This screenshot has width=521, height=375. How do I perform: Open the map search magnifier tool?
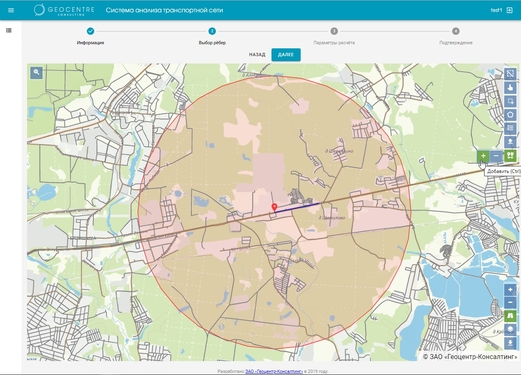(36, 72)
